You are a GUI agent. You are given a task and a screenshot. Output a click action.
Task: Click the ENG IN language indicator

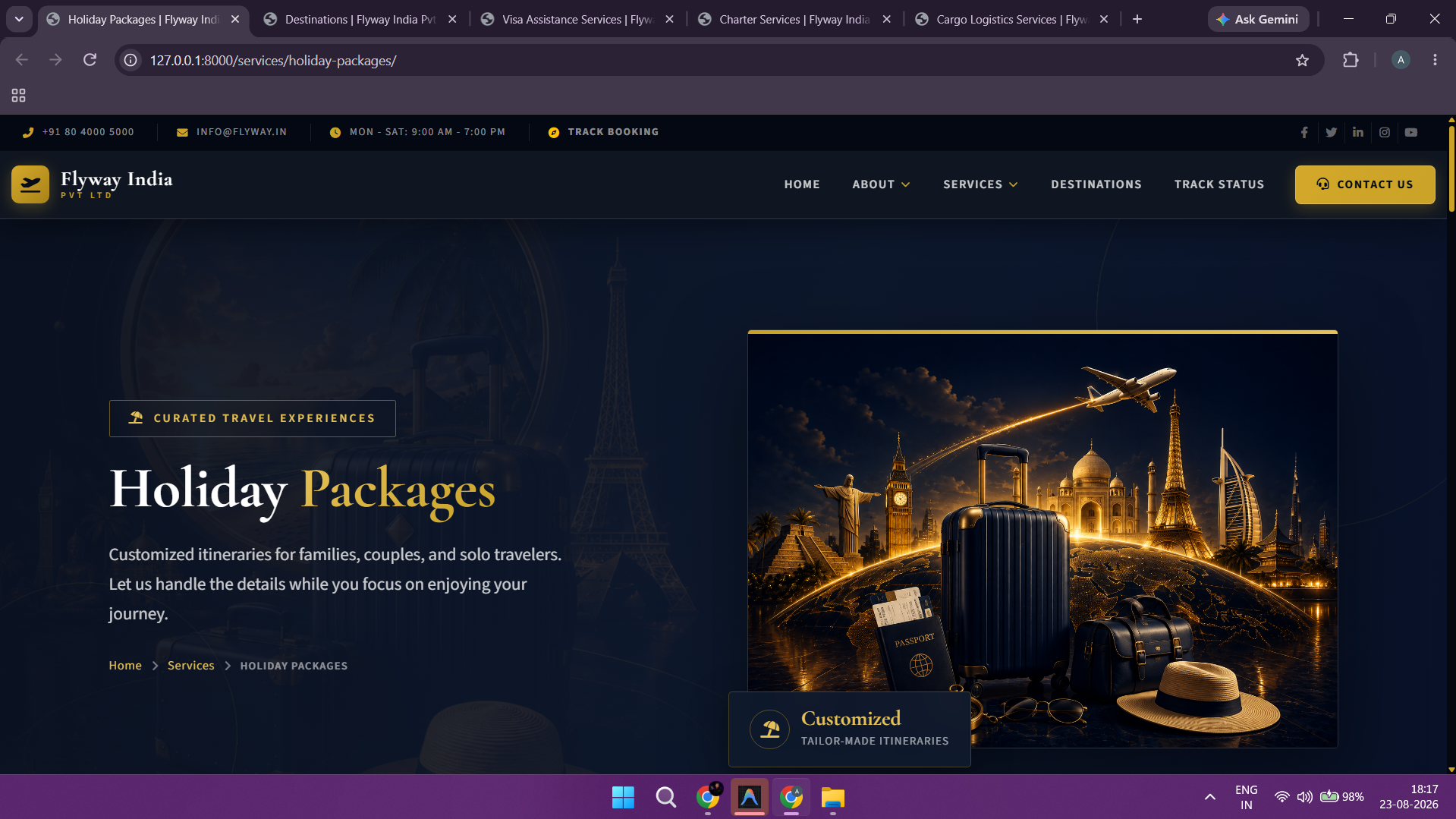[1246, 797]
